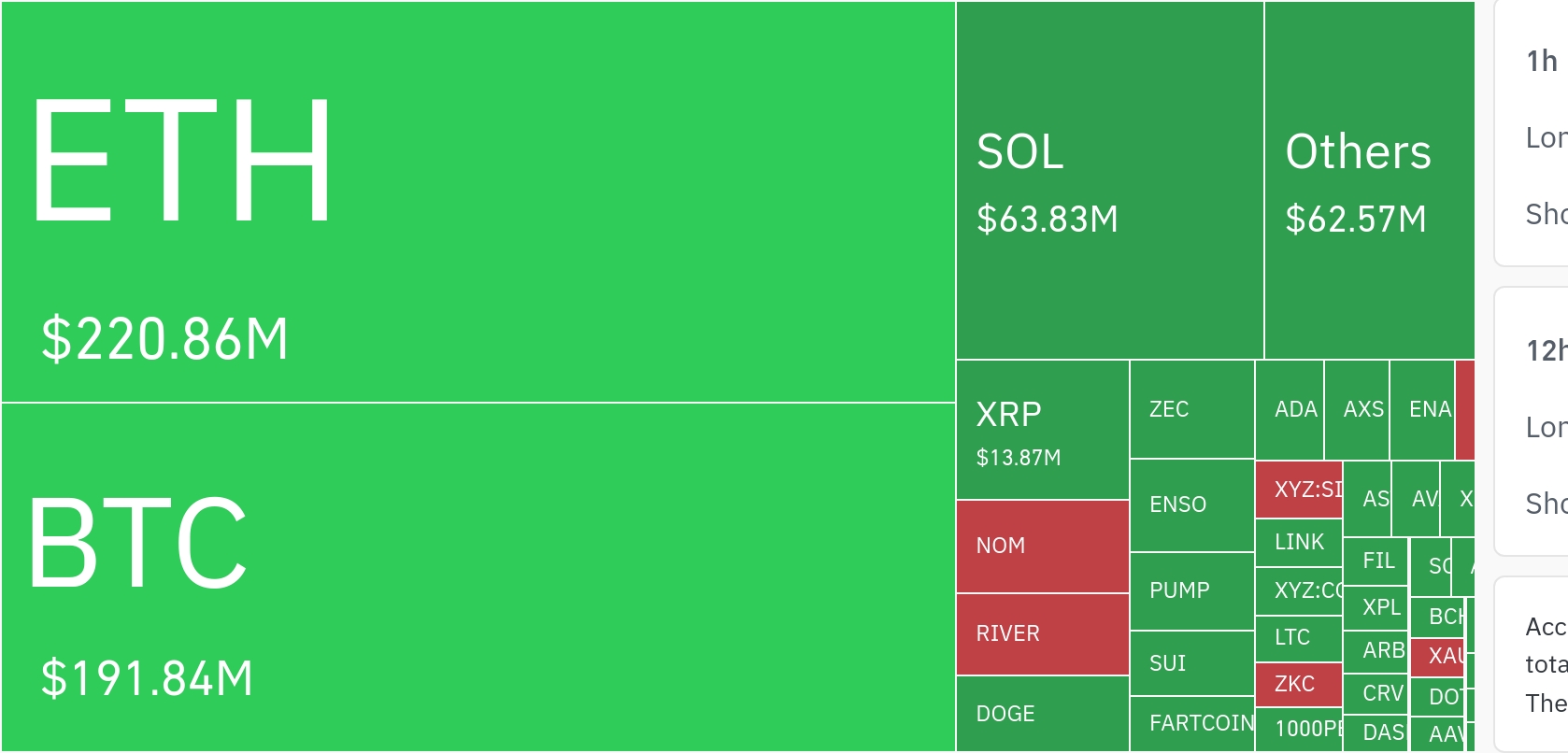Open the ZEC tile

1191,409
